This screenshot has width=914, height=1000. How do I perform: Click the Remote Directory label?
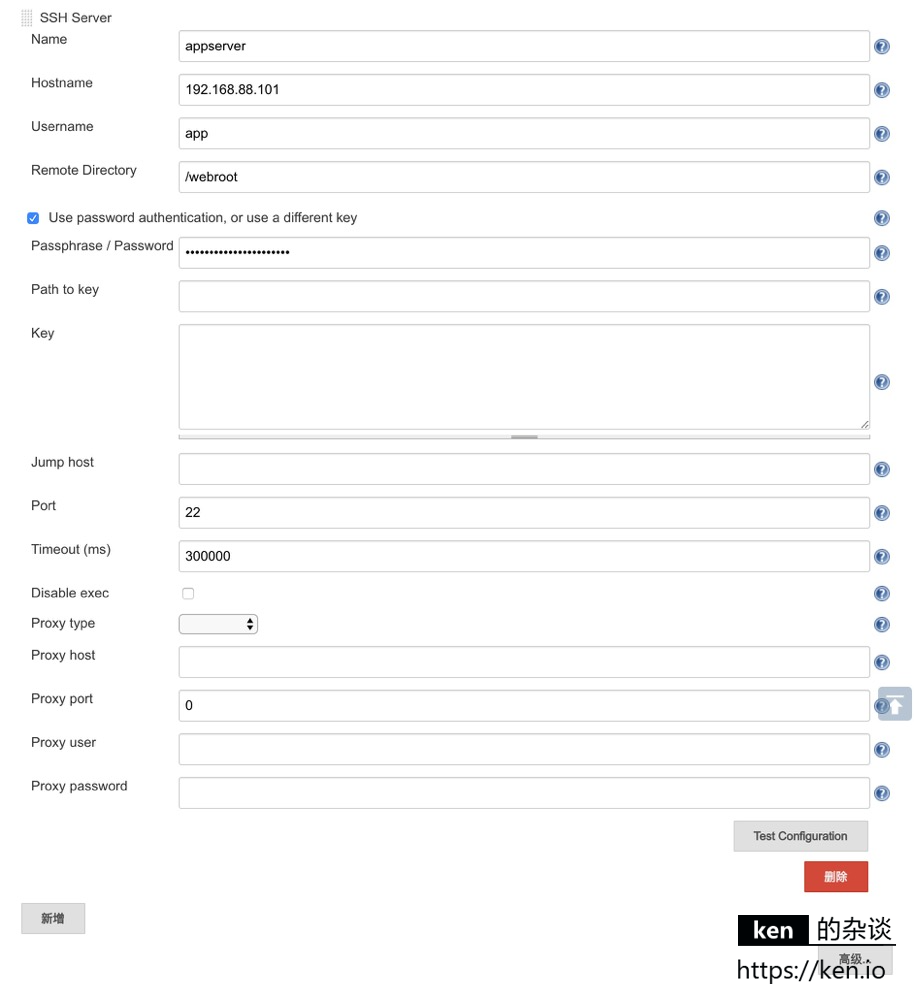click(84, 170)
